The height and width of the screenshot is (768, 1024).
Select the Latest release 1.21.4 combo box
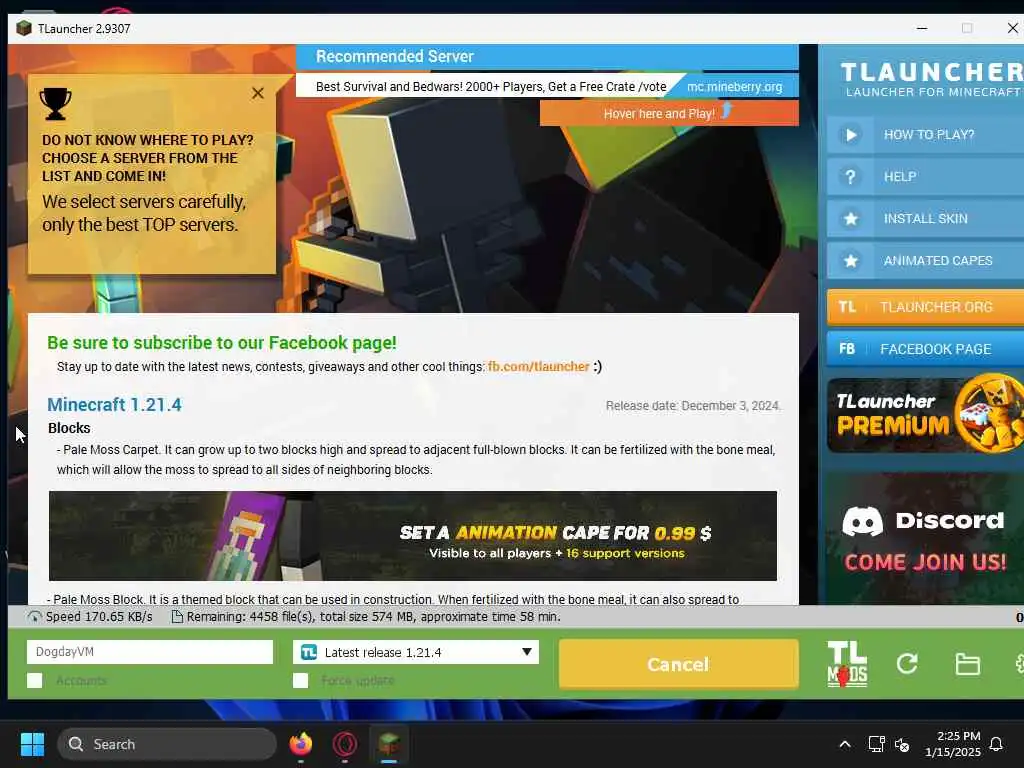point(415,652)
